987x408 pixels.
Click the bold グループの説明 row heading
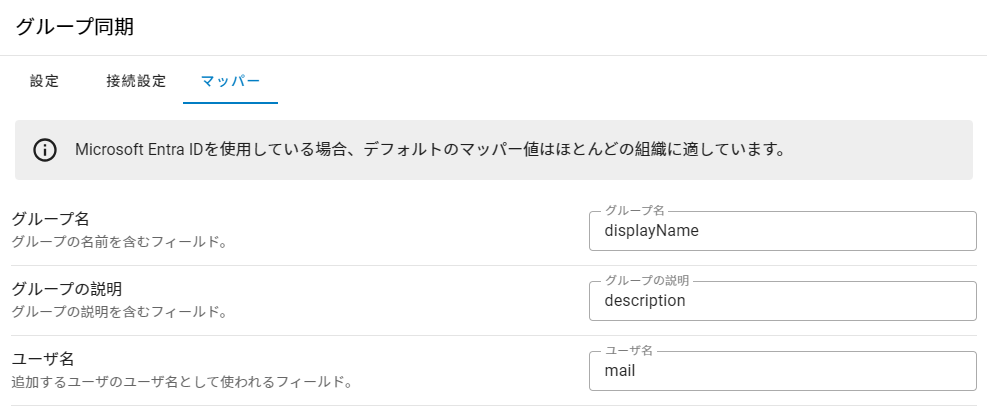coord(66,289)
